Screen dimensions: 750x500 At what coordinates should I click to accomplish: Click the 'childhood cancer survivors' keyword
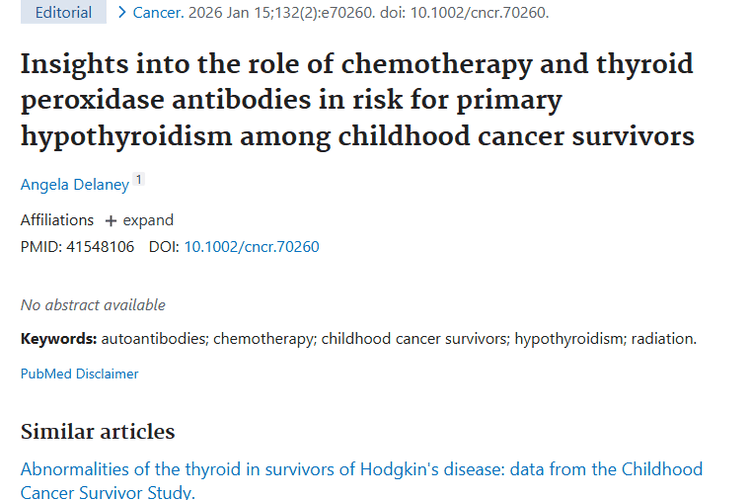414,338
